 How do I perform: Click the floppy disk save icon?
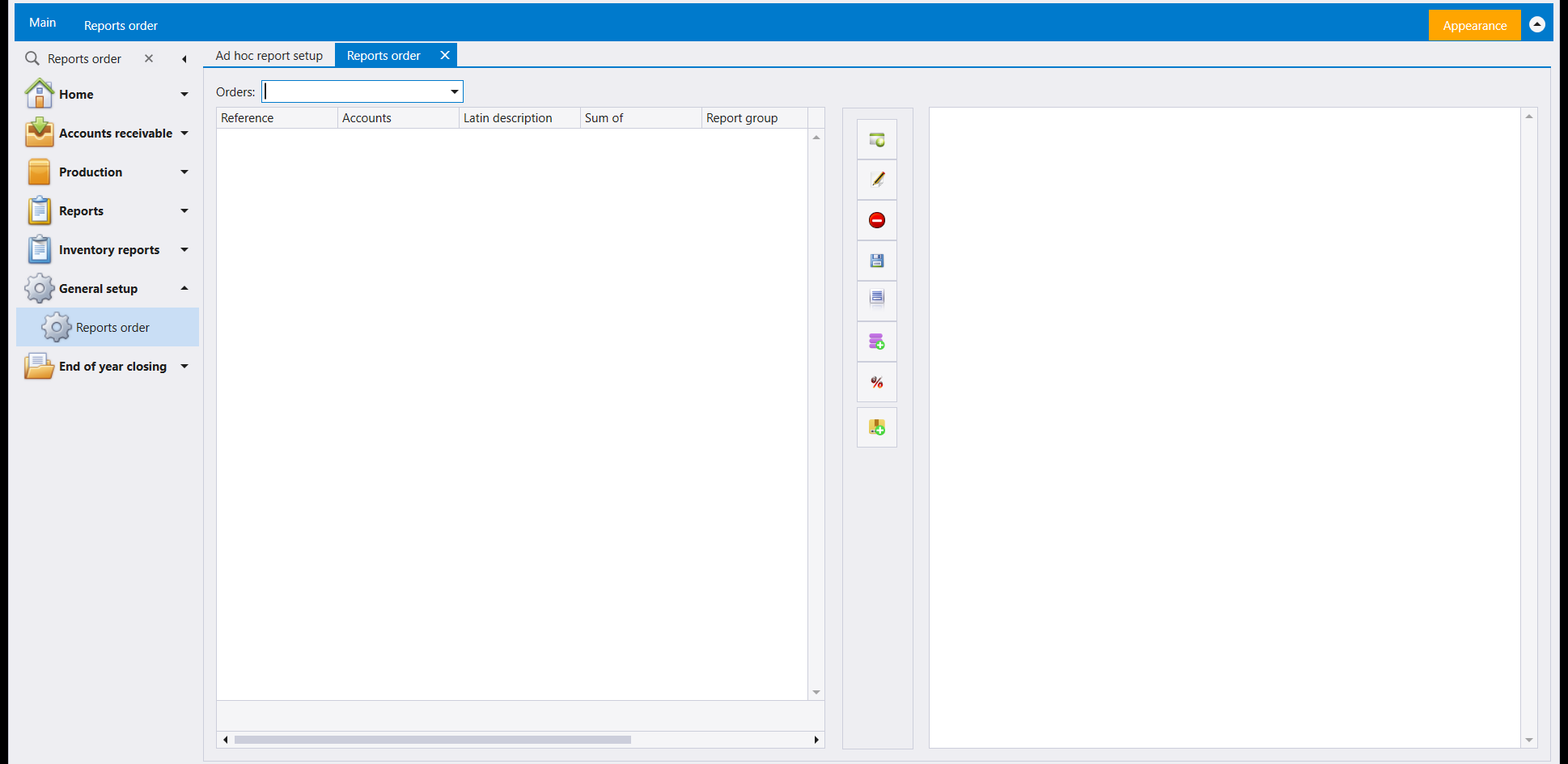[877, 261]
